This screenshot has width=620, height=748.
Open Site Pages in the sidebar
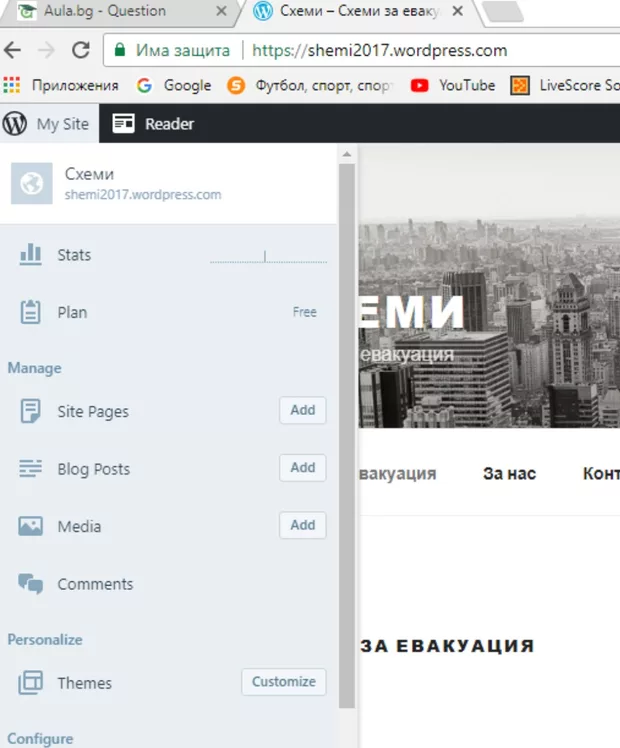point(93,411)
